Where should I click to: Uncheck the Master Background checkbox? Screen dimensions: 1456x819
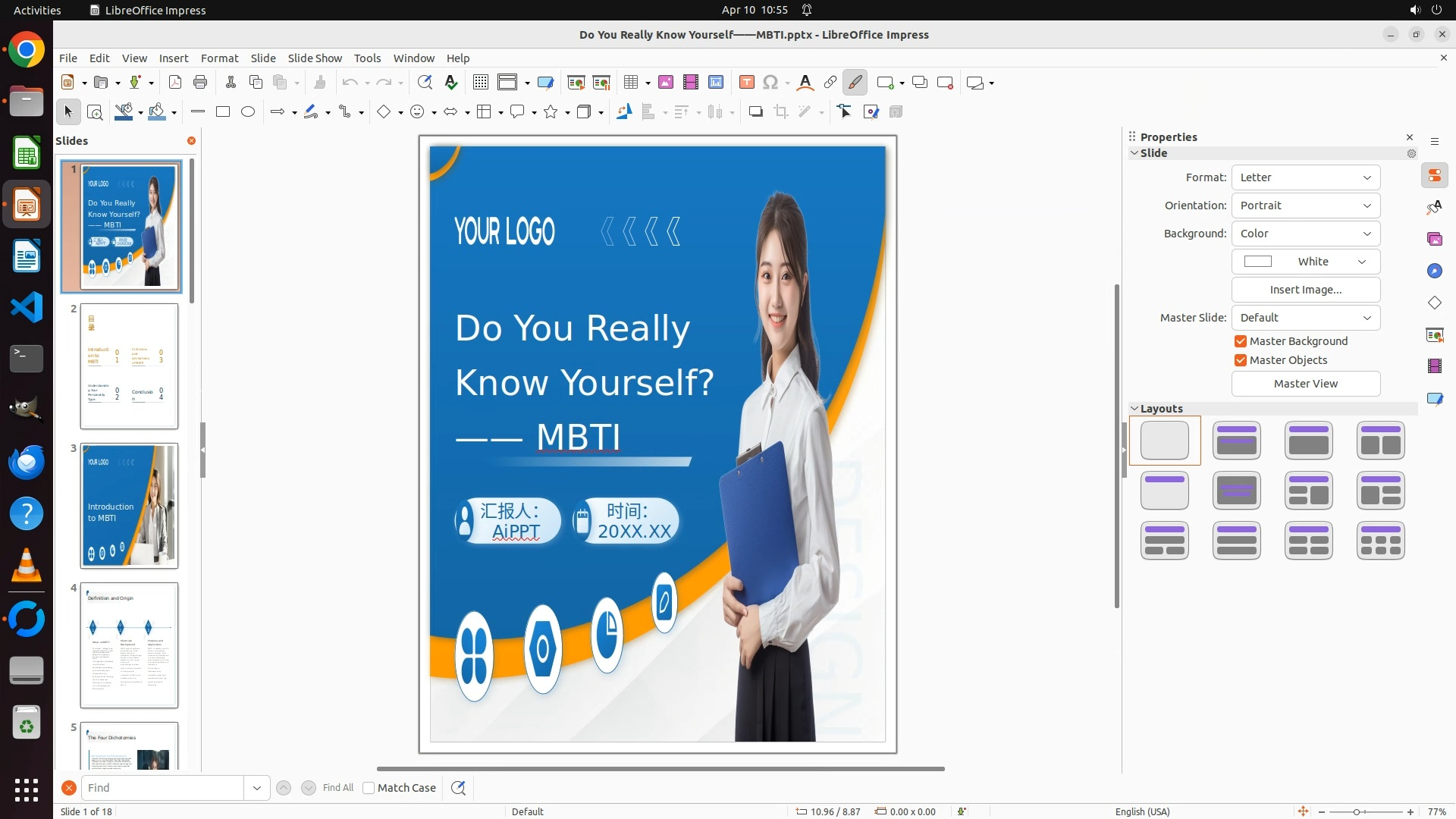(1241, 341)
